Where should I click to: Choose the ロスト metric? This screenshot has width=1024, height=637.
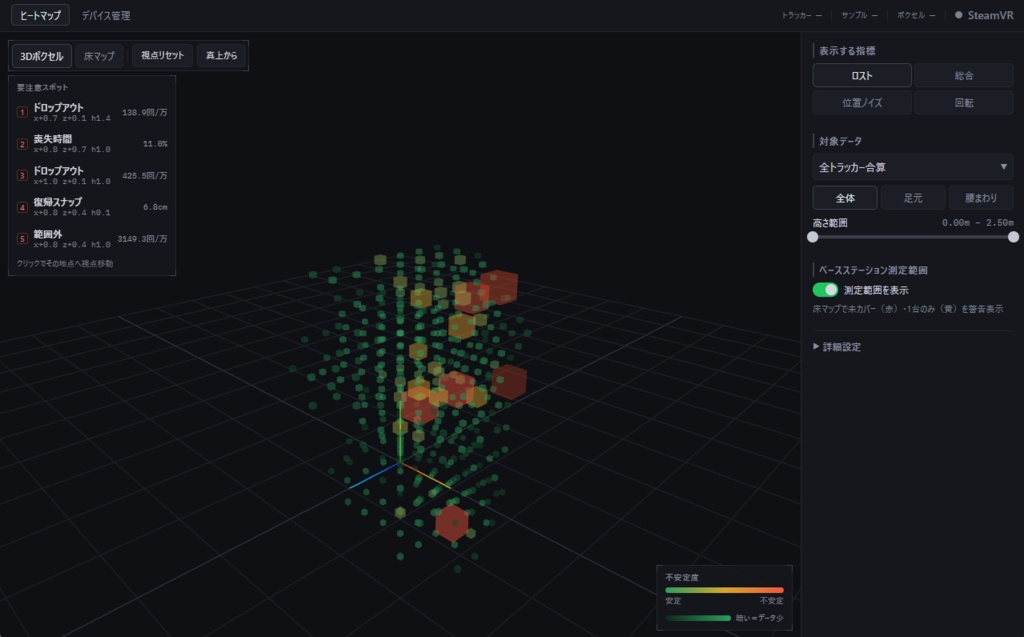862,76
